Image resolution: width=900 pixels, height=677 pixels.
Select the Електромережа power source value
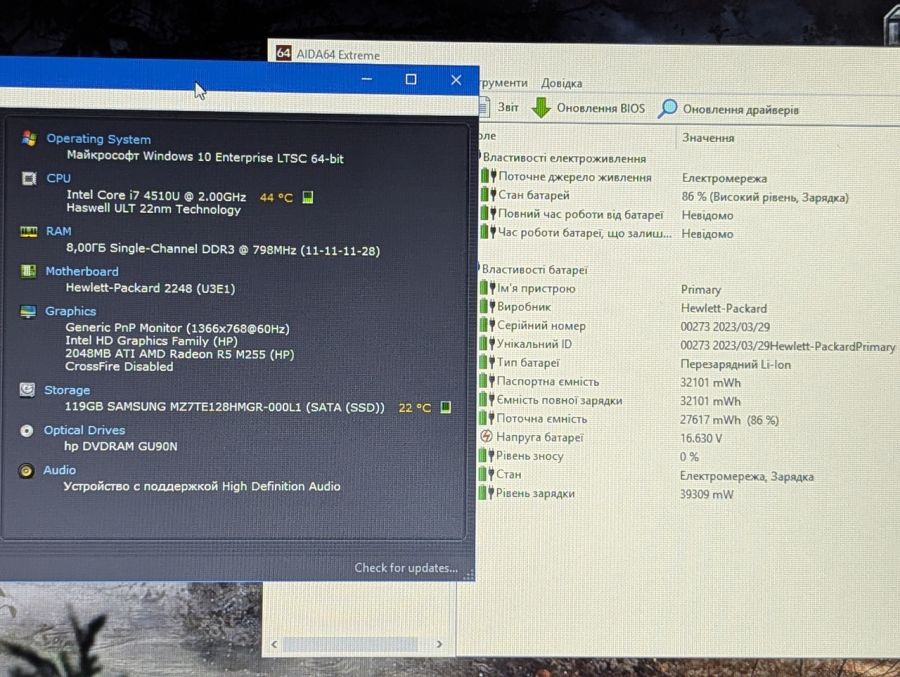pyautogui.click(x=724, y=178)
